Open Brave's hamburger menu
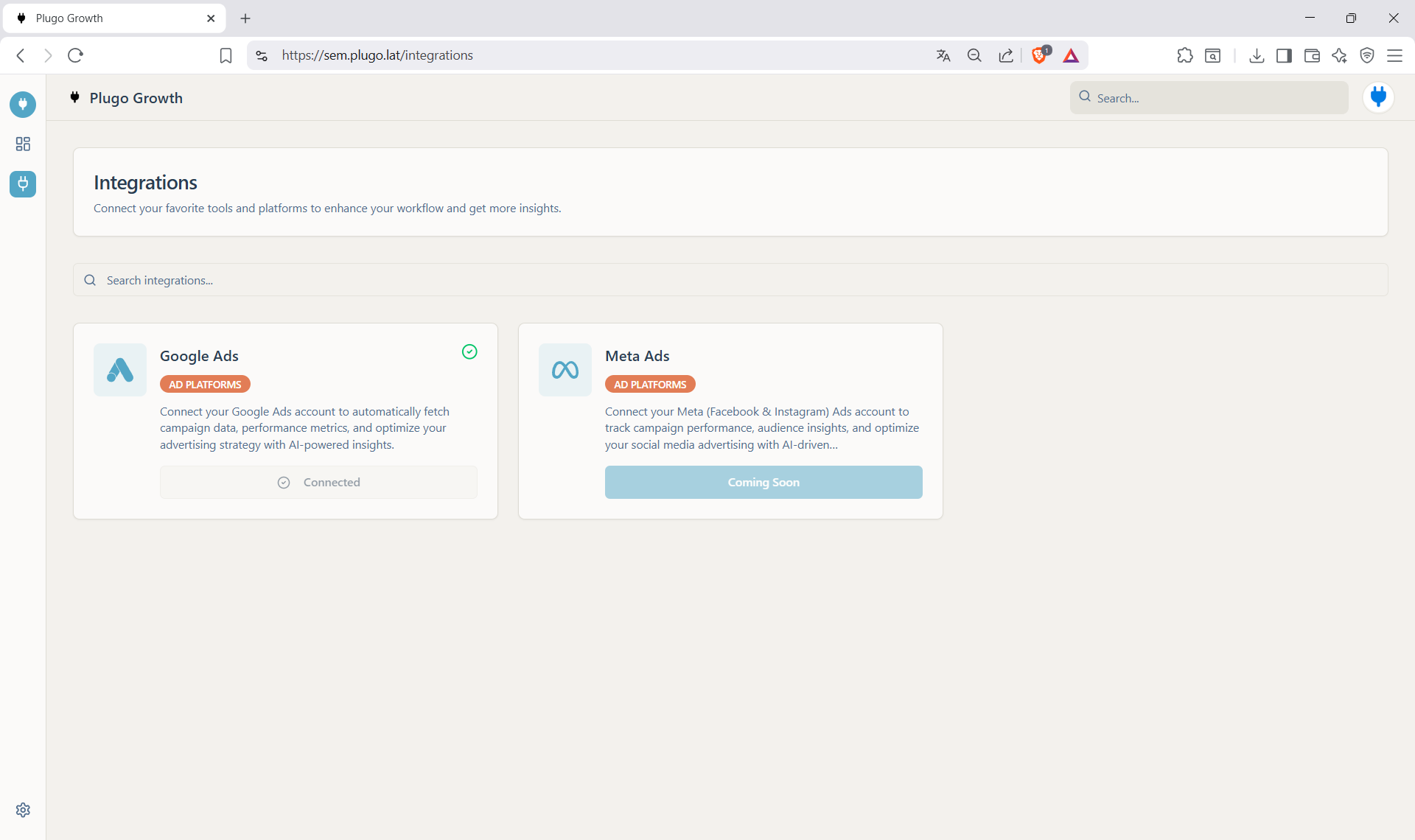The width and height of the screenshot is (1415, 840). click(1396, 55)
